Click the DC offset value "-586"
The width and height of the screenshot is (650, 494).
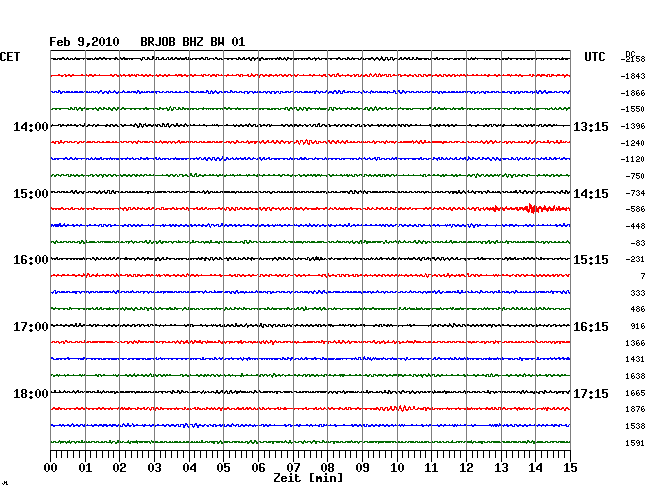click(635, 209)
